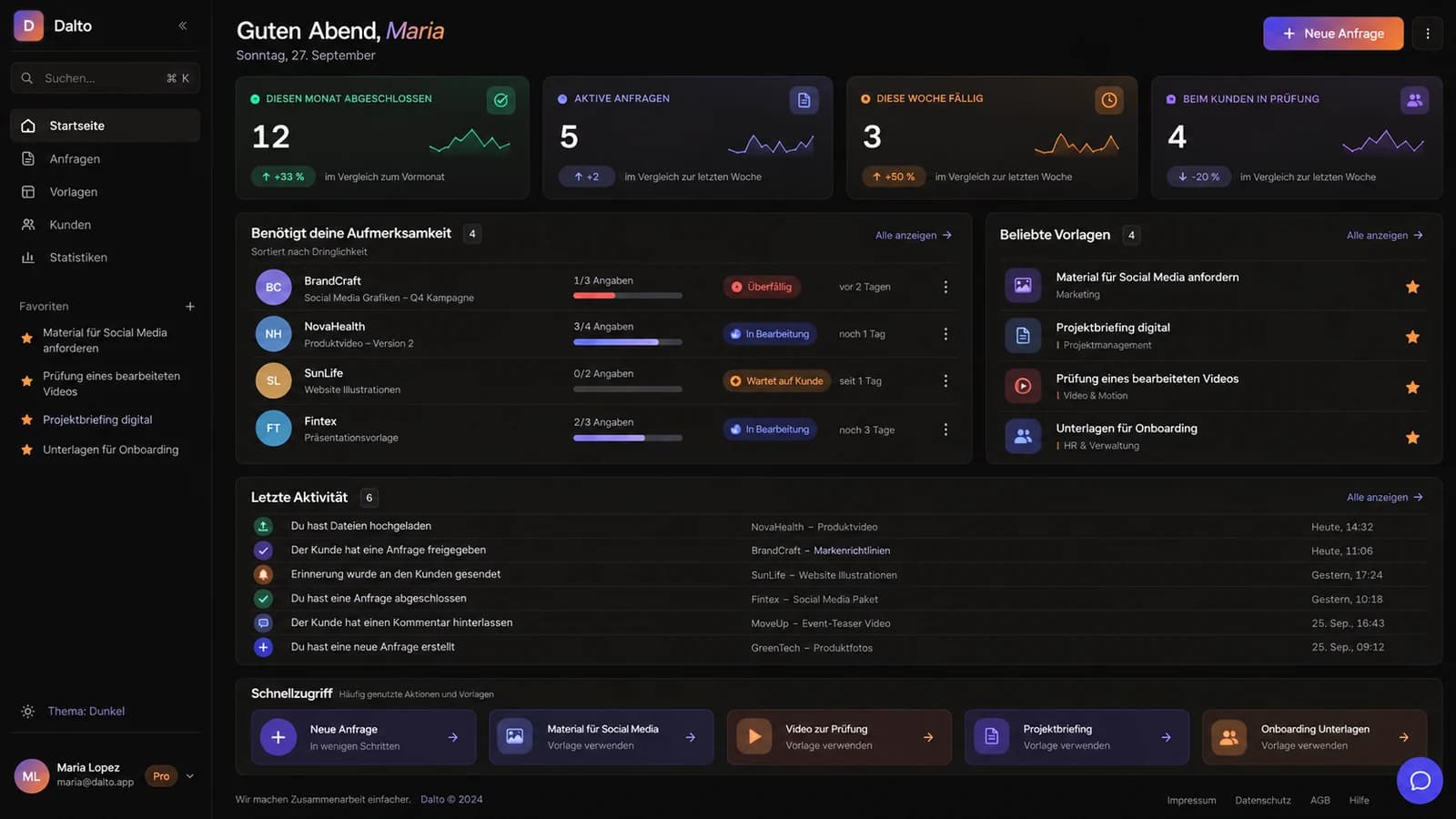Open Kunden in the sidebar

click(x=105, y=225)
